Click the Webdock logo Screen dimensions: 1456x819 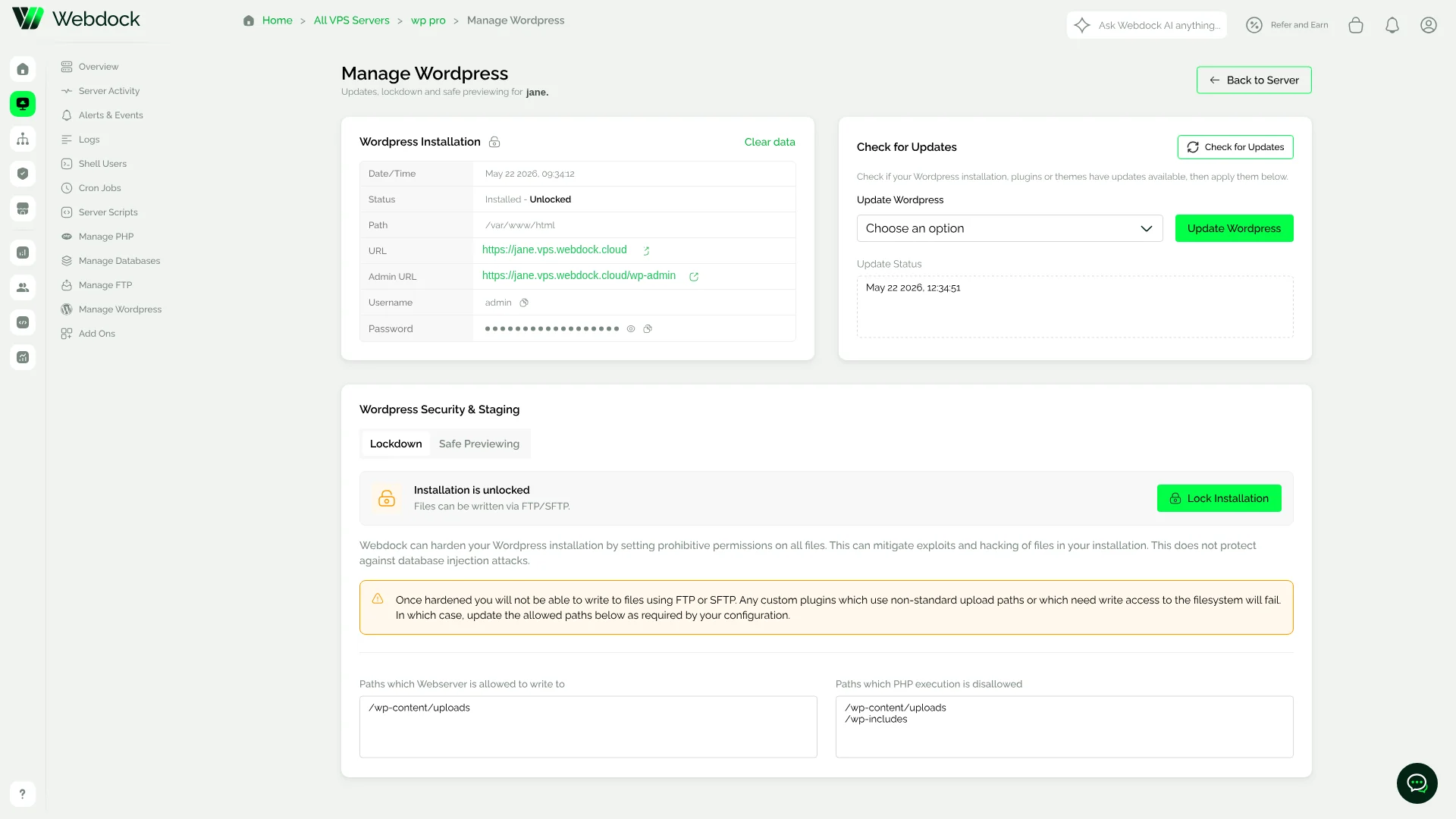(x=76, y=18)
